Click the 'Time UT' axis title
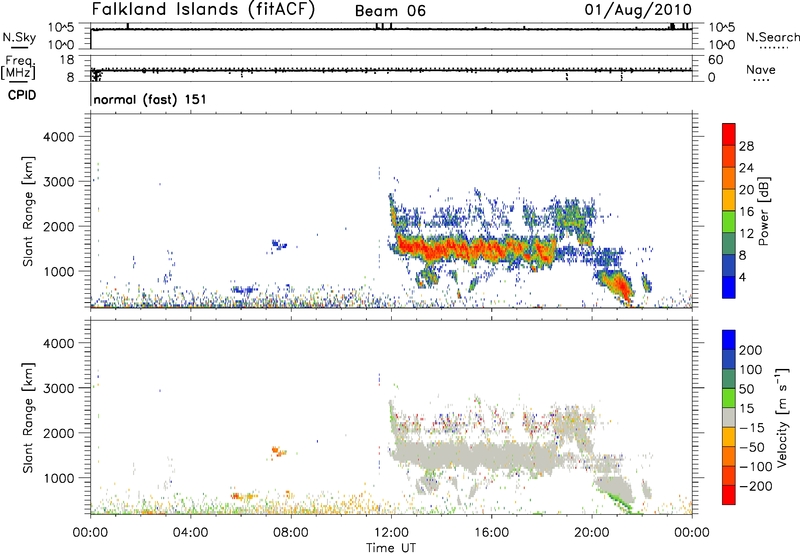 (x=391, y=548)
